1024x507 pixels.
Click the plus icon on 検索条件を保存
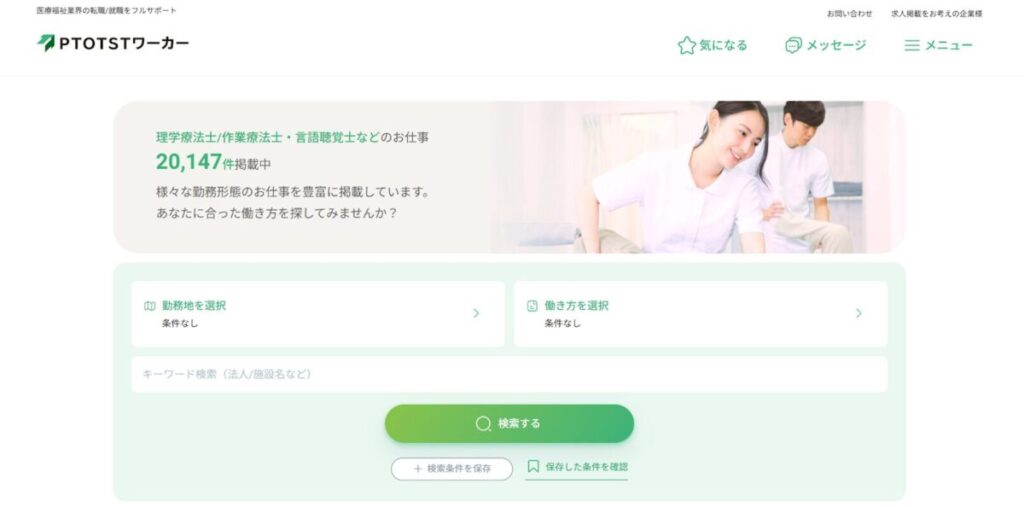(418, 469)
